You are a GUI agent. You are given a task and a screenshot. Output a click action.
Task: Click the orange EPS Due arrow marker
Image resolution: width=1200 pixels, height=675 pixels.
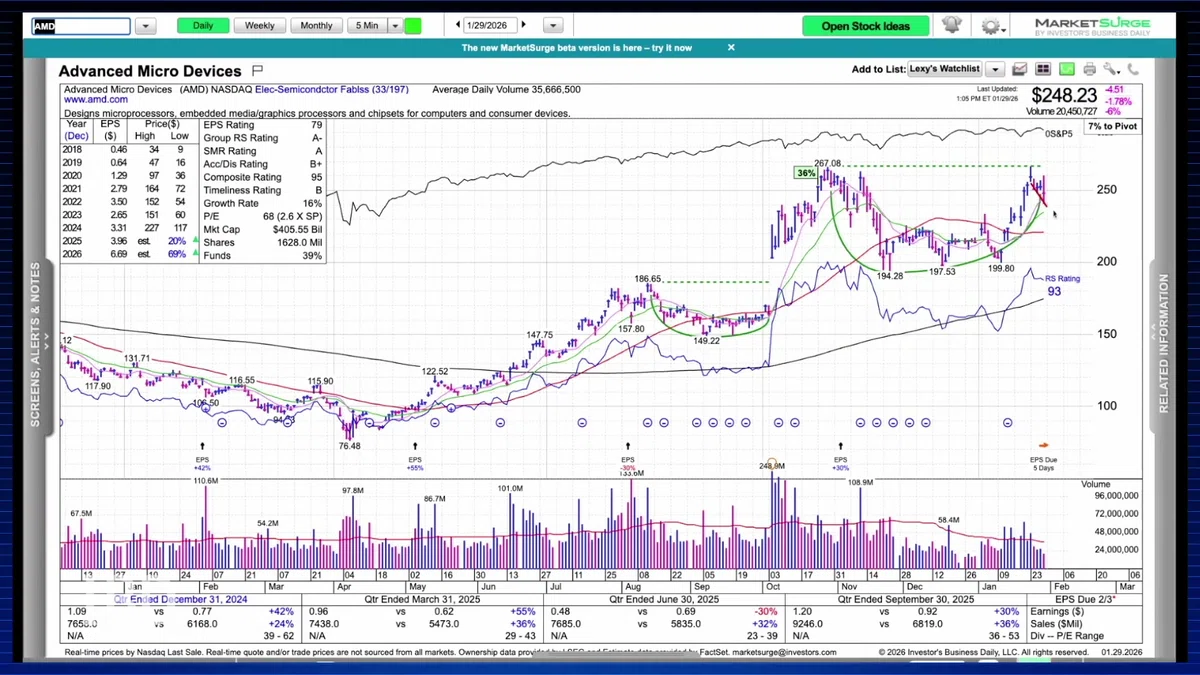coord(1043,445)
